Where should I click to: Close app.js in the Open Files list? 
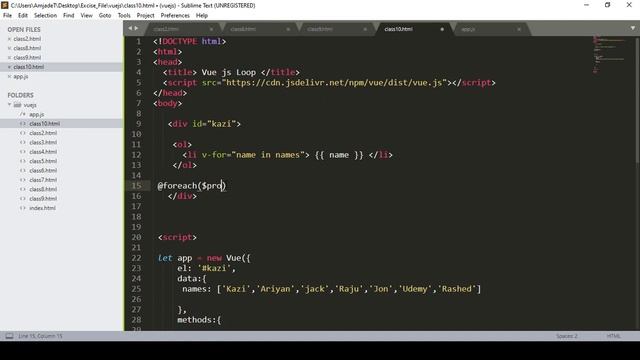(9, 76)
